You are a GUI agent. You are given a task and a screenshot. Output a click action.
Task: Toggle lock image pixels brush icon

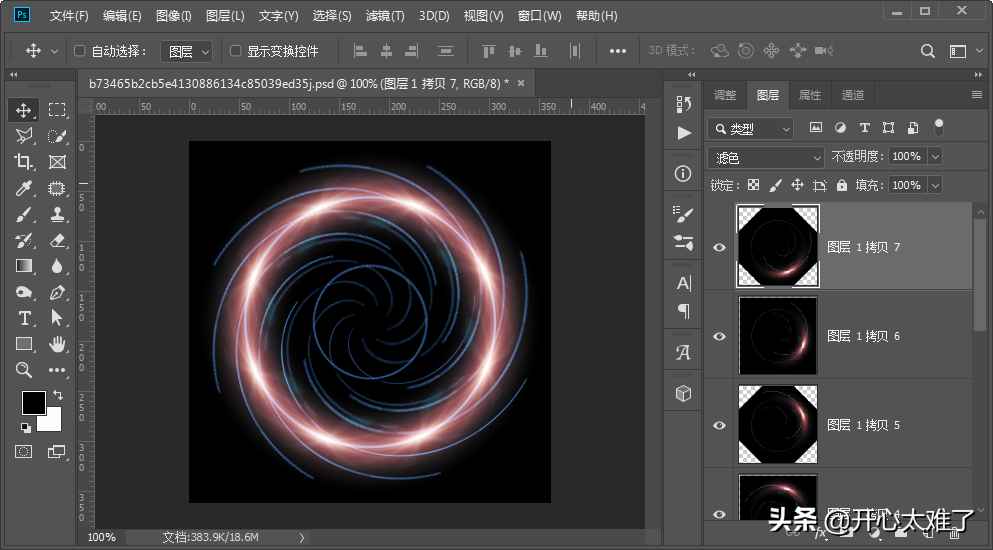[x=775, y=185]
